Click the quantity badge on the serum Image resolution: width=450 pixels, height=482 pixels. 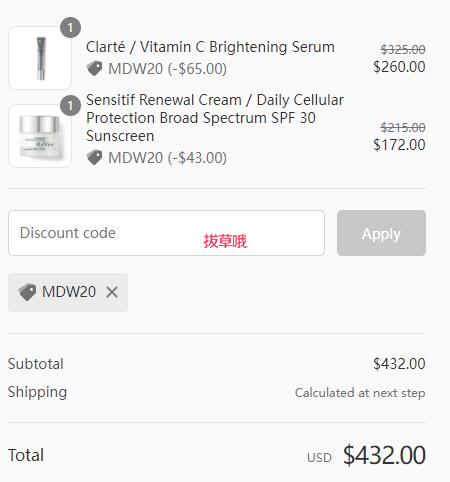[70, 28]
